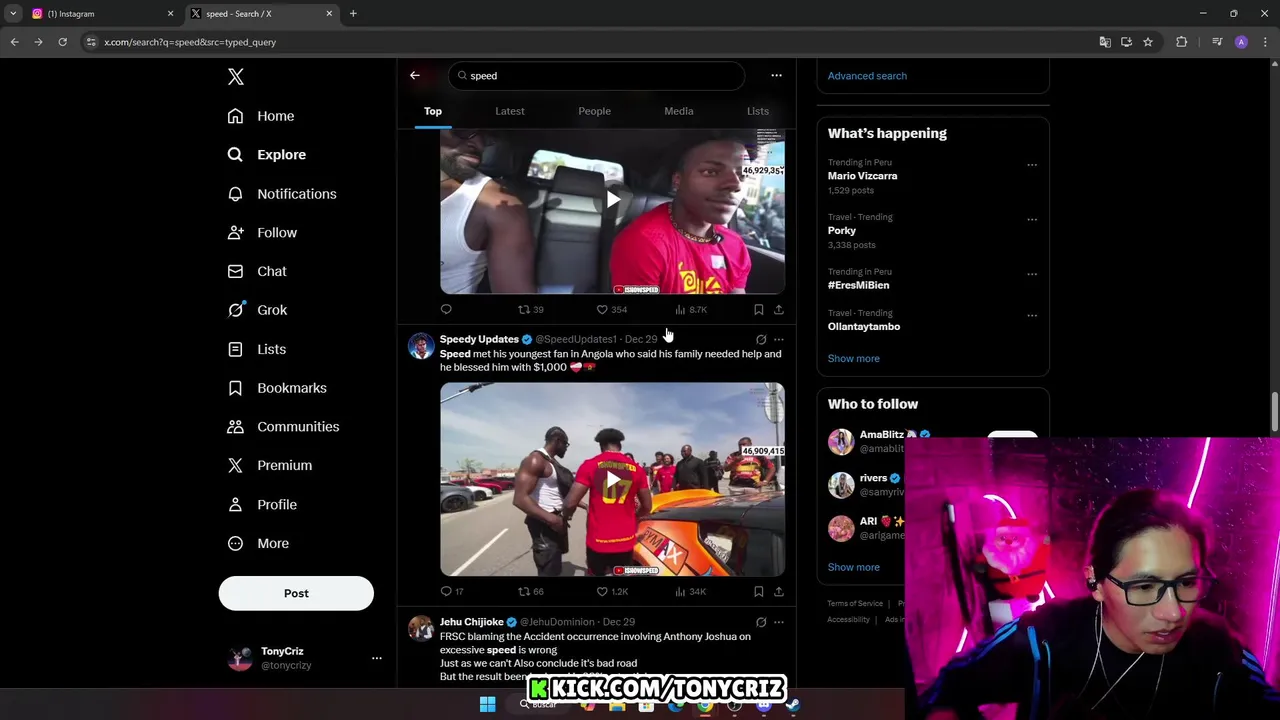This screenshot has height=720, width=1280.
Task: Open options for Mario Vizcarra trend
Action: pyautogui.click(x=1032, y=165)
